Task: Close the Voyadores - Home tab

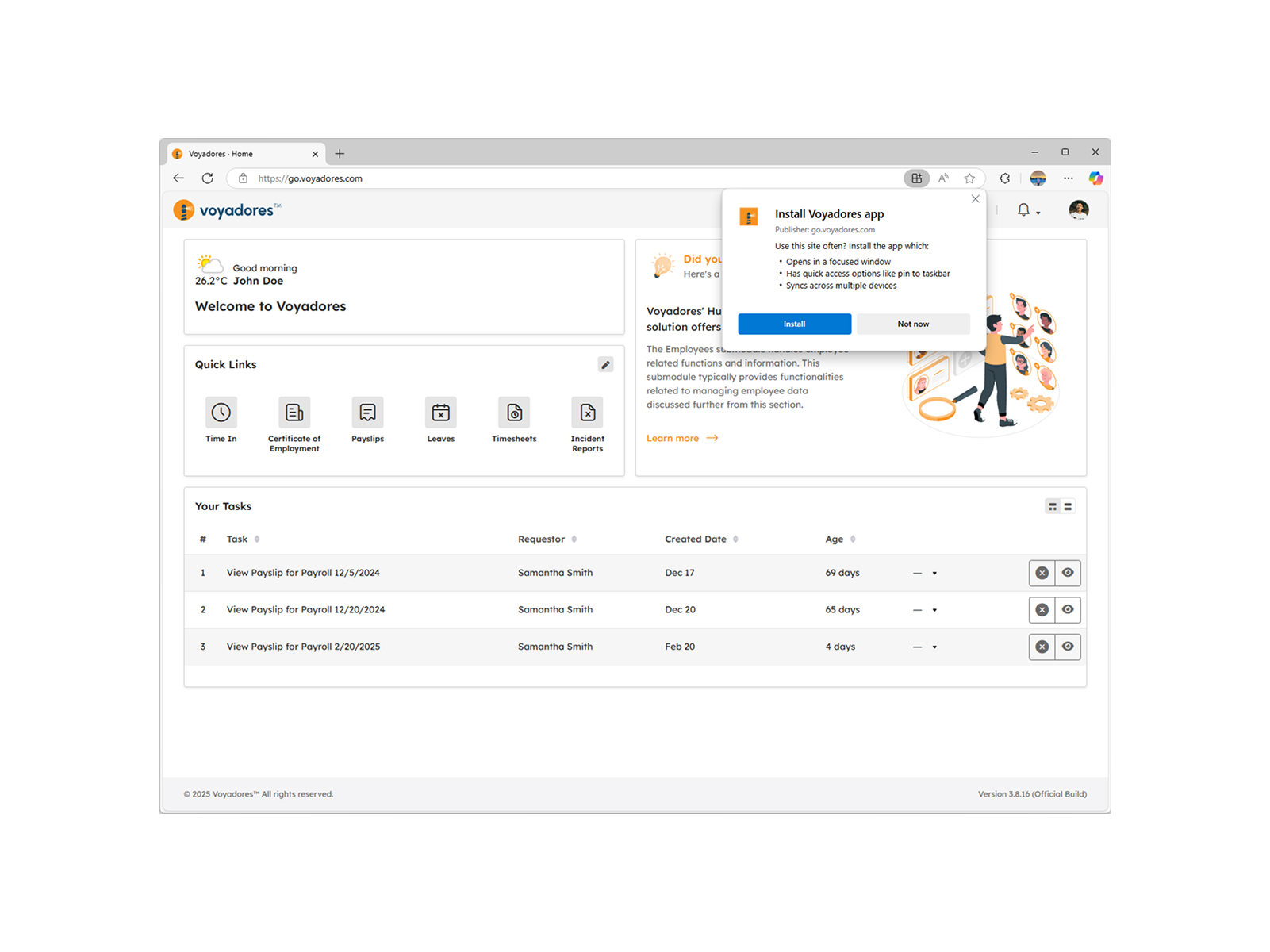Action: 315,154
